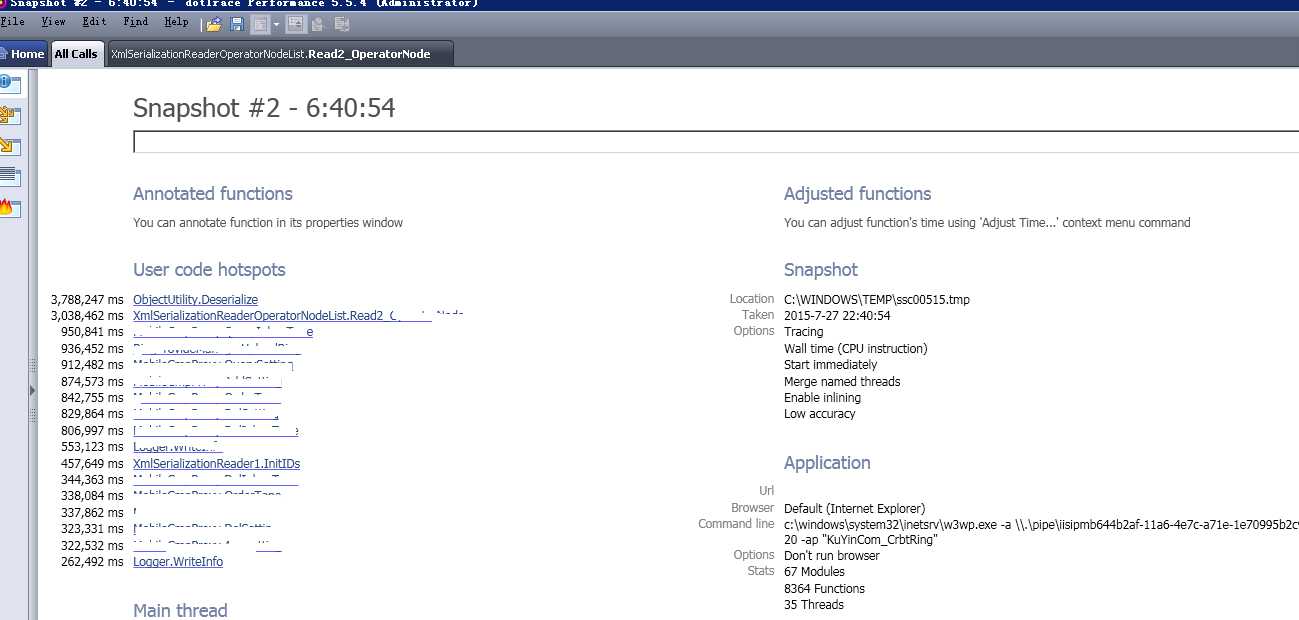Open dropdown arrow beside page view icon

(x=276, y=24)
